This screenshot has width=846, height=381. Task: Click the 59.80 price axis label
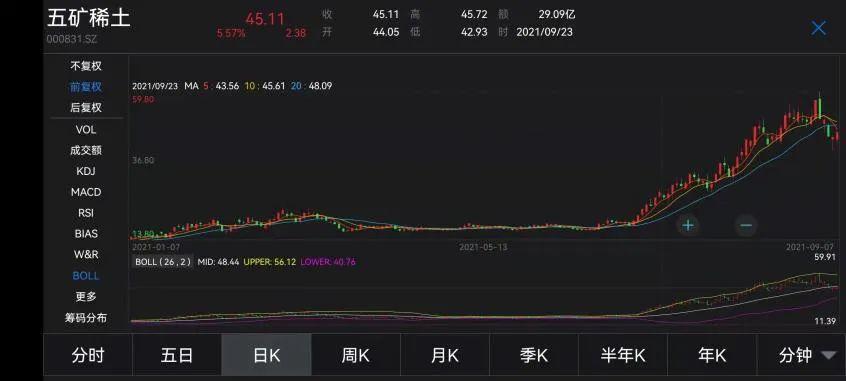pyautogui.click(x=143, y=99)
